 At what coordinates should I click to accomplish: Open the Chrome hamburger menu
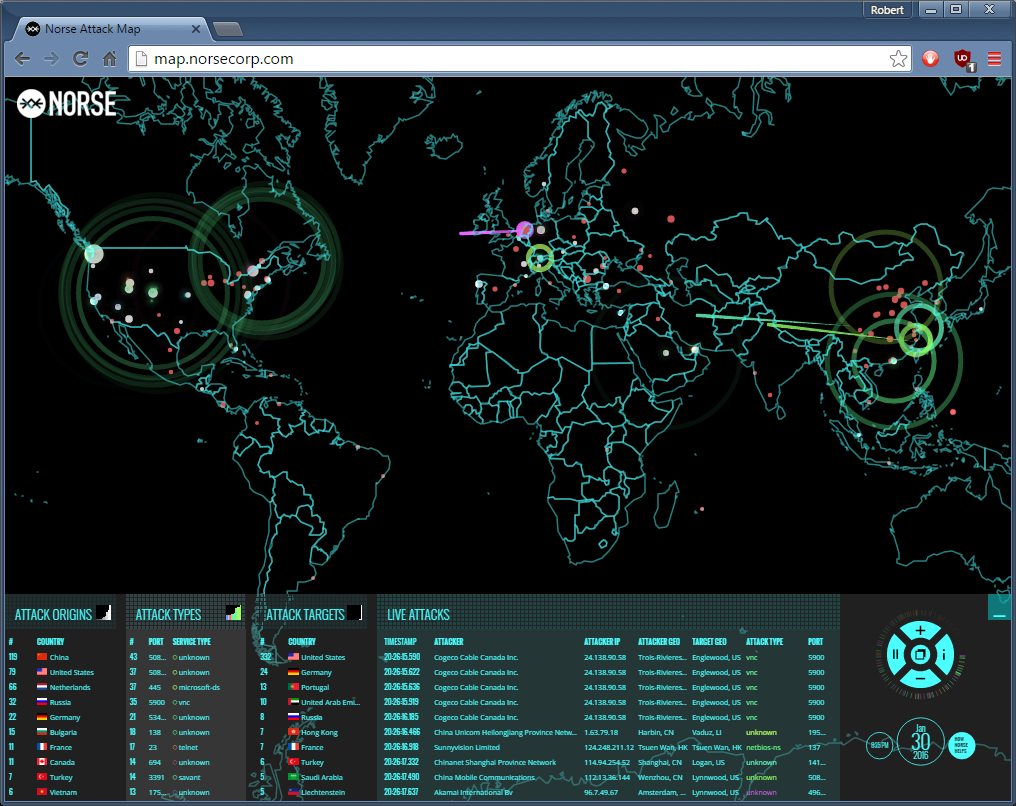(x=995, y=59)
